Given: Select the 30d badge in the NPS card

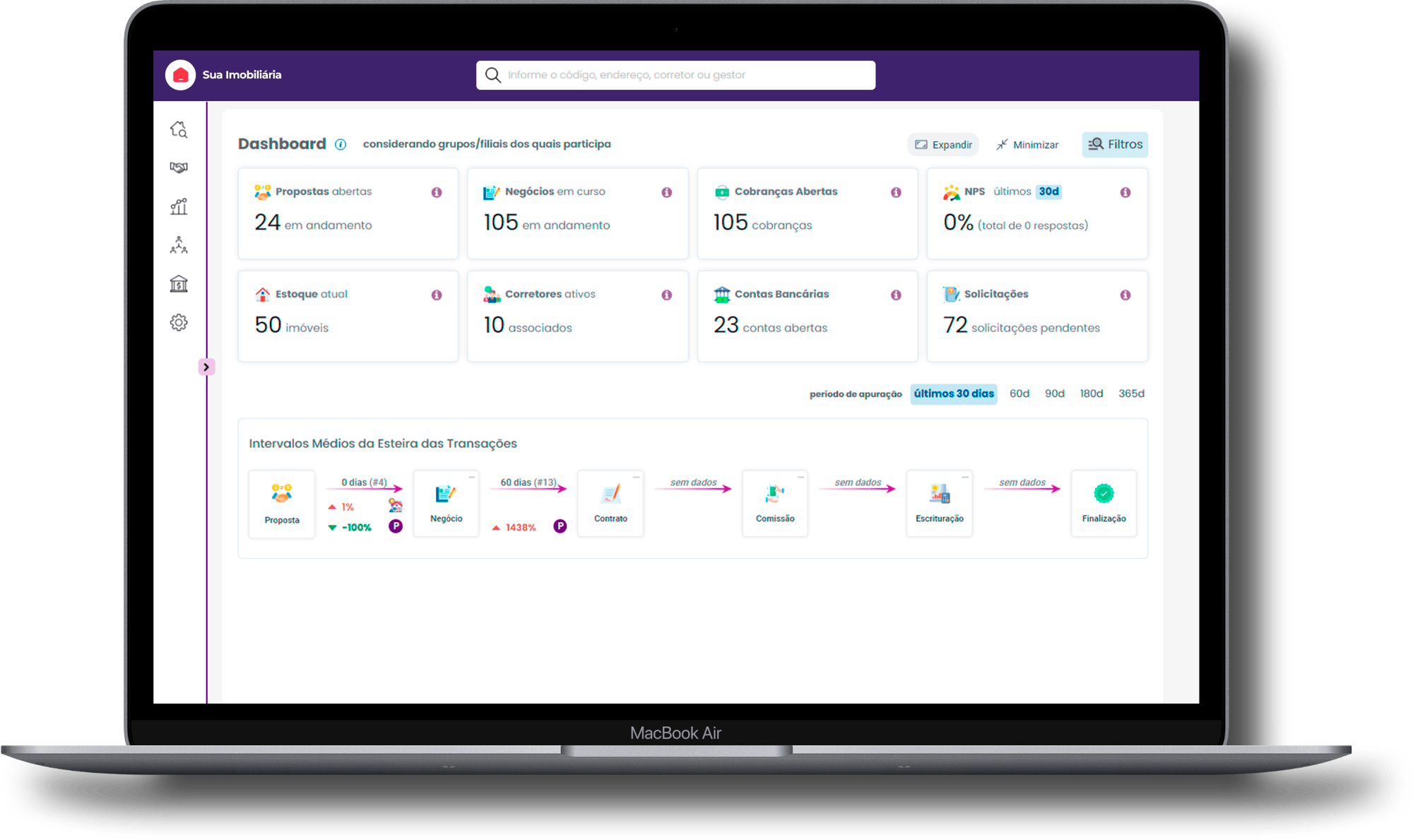Looking at the screenshot, I should point(1048,191).
